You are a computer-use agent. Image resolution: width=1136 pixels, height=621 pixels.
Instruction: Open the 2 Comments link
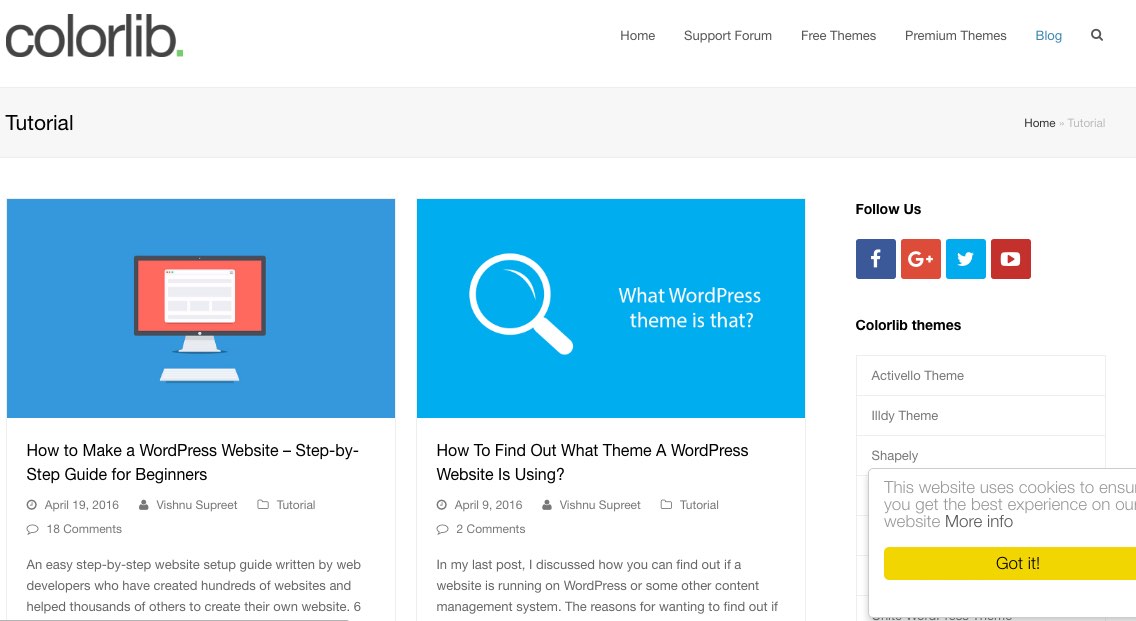tap(490, 529)
